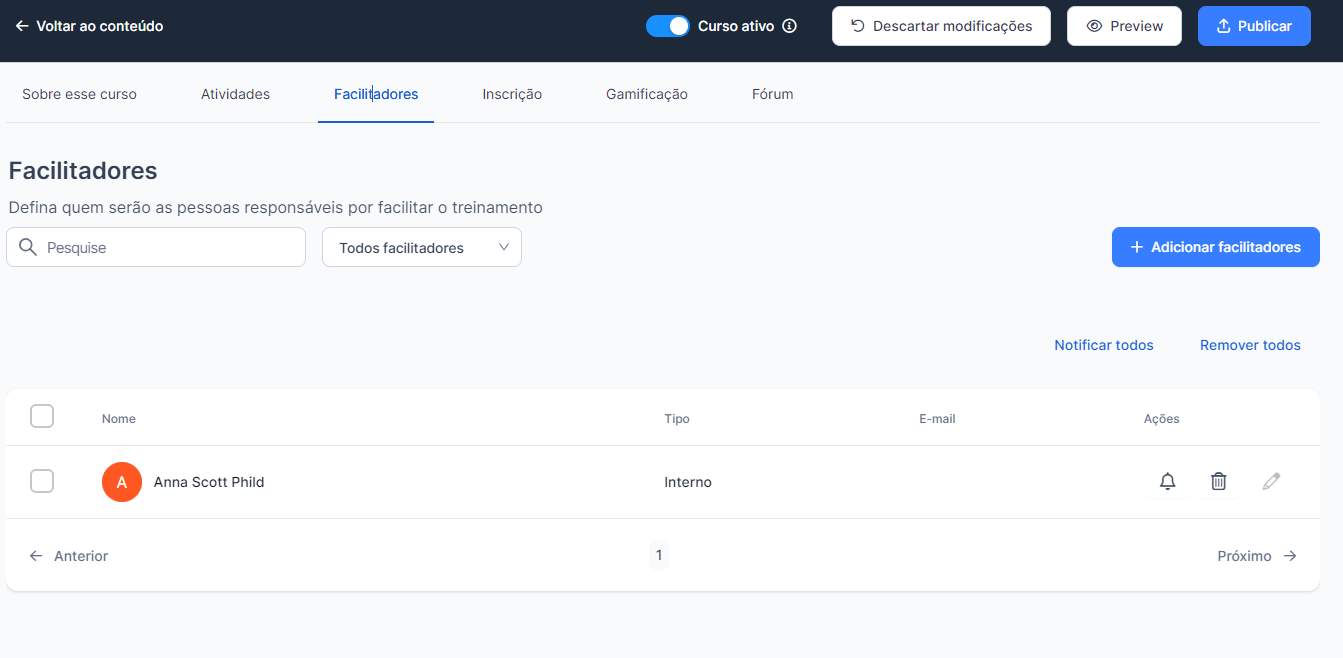This screenshot has width=1343, height=658.
Task: Click the orange avatar icon for Anna
Action: click(x=122, y=482)
